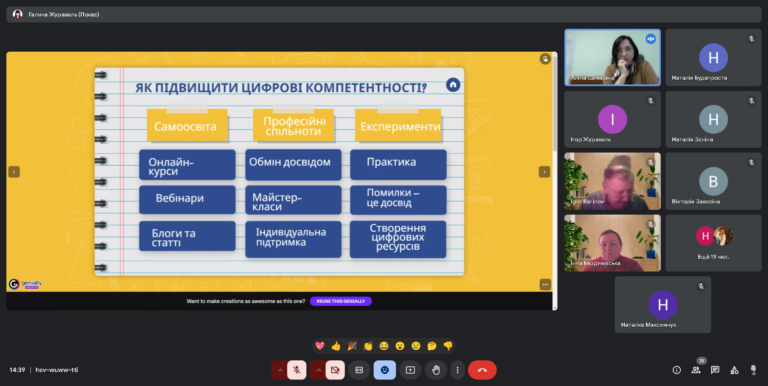
Task: Select the active speaker video tile
Action: pyautogui.click(x=612, y=57)
